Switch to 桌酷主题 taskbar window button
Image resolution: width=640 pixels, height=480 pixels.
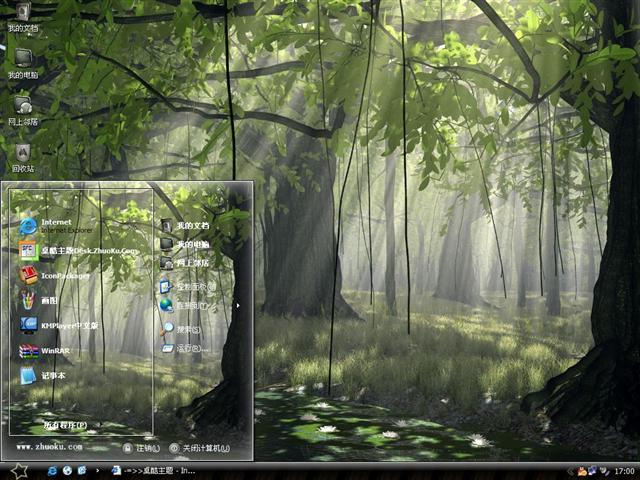click(x=155, y=470)
